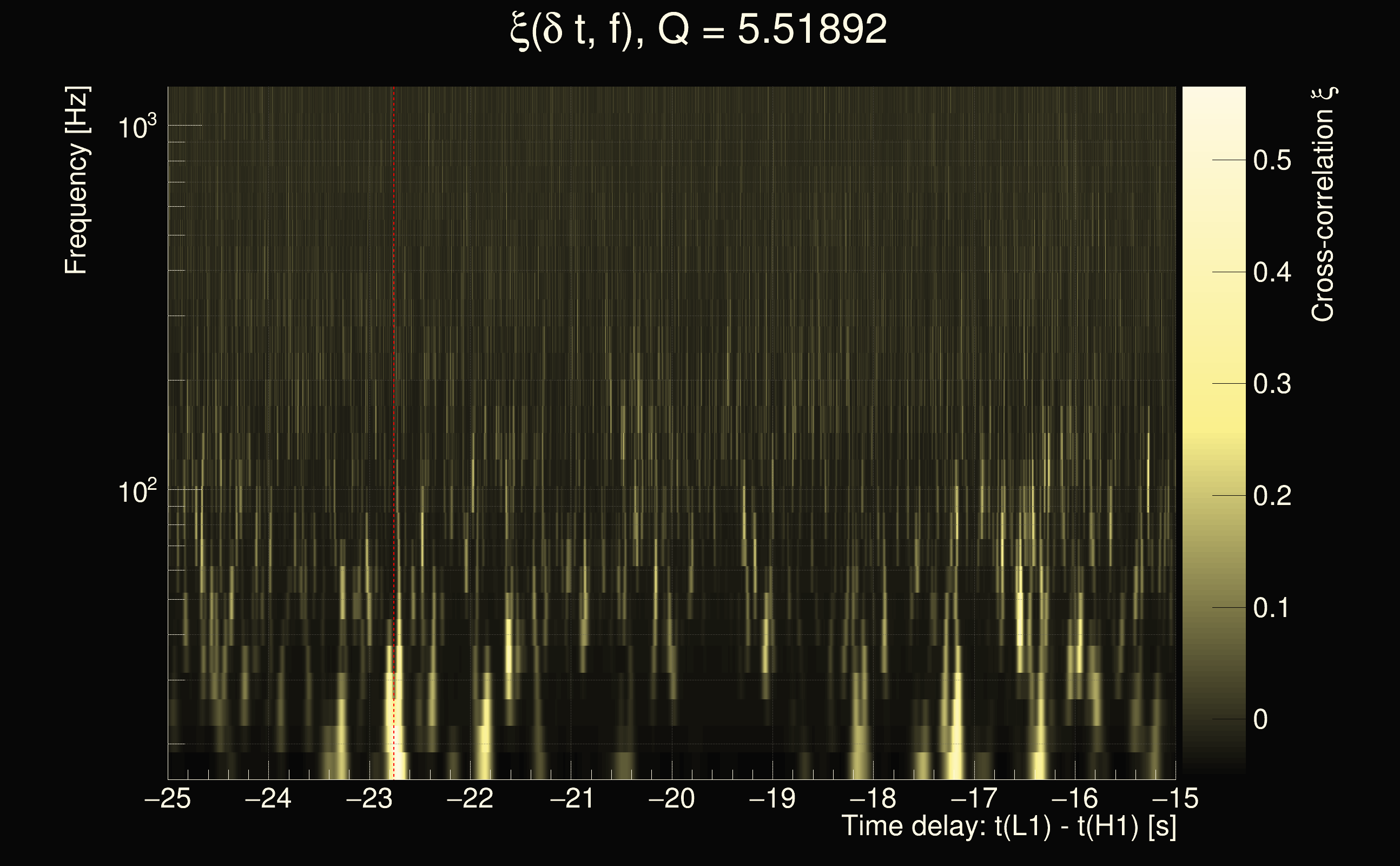The width and height of the screenshot is (1400, 866).
Task: Click the Cross-correlation ξ colorbar label
Action: [1323, 205]
